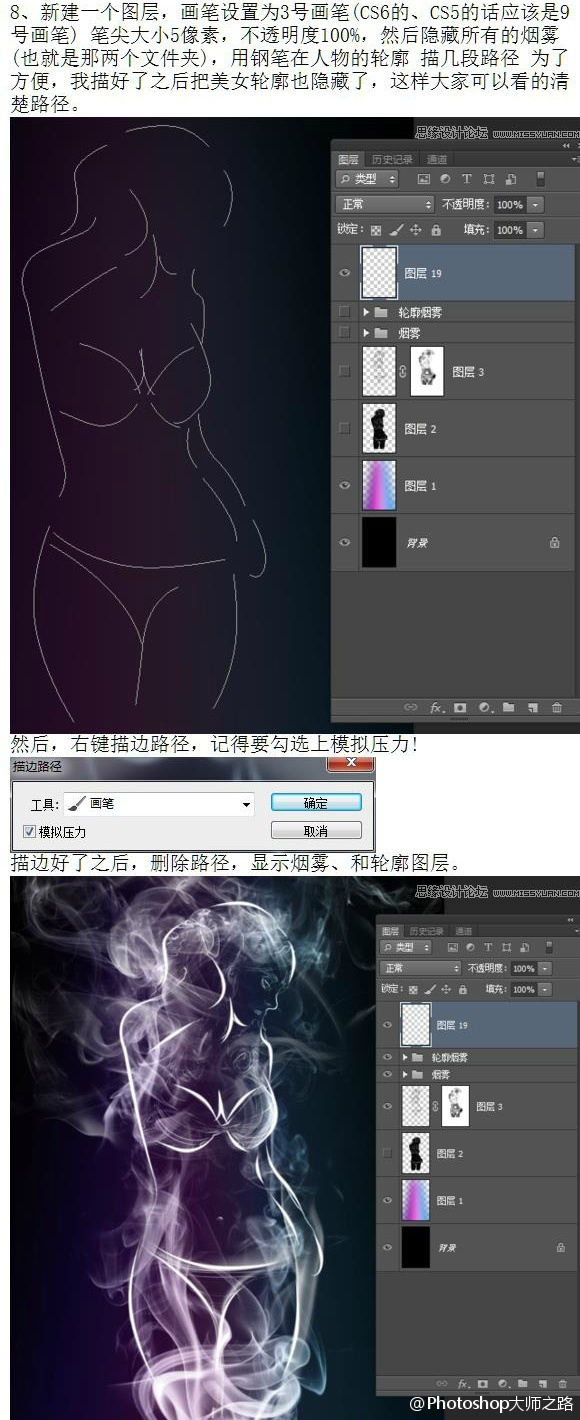Show the hidden 烟雾 group beside outline sketch
The image size is (580, 1420).
345,332
